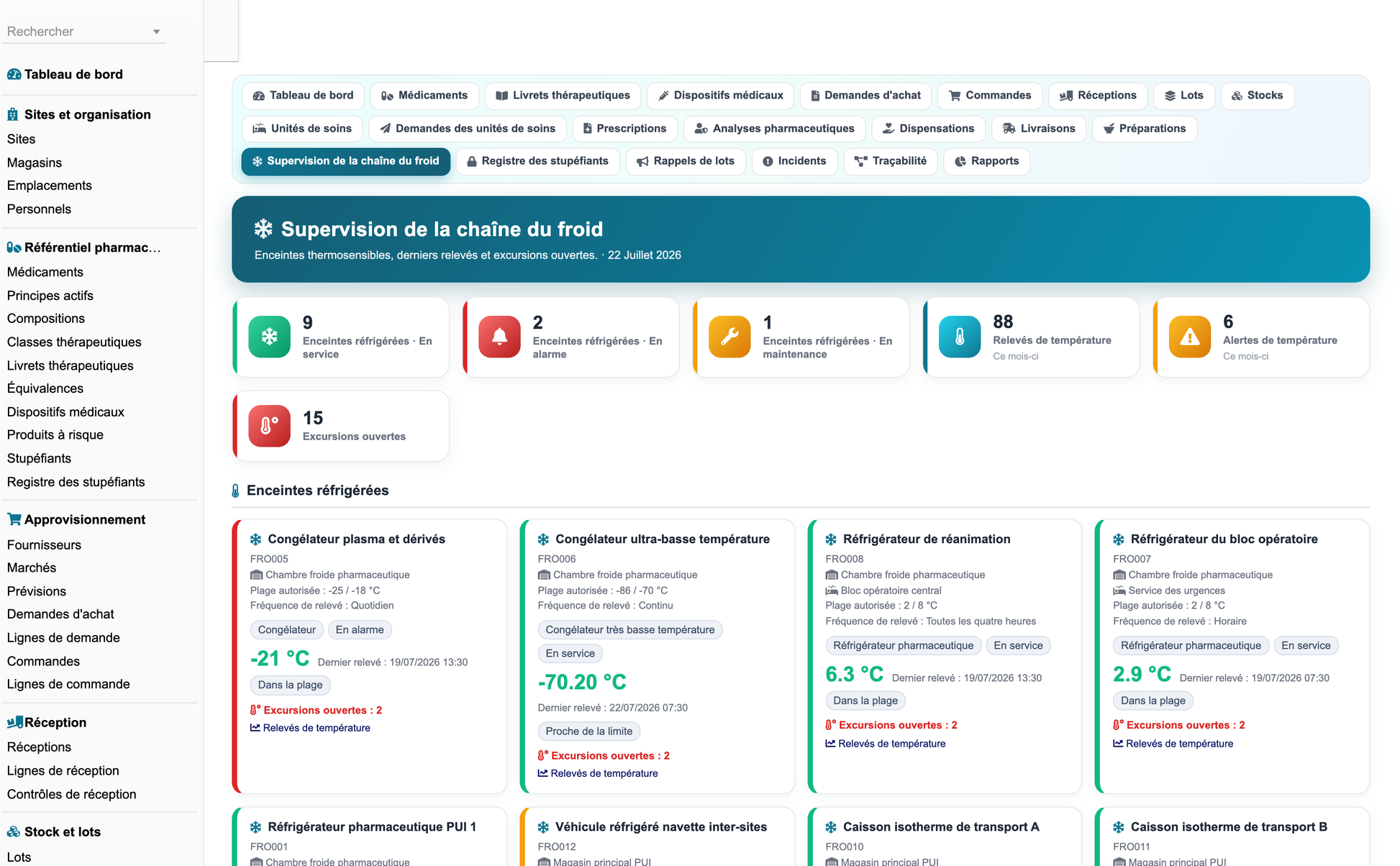Click the -70.20 °C temperature reading
1400x866 pixels.
(x=582, y=682)
